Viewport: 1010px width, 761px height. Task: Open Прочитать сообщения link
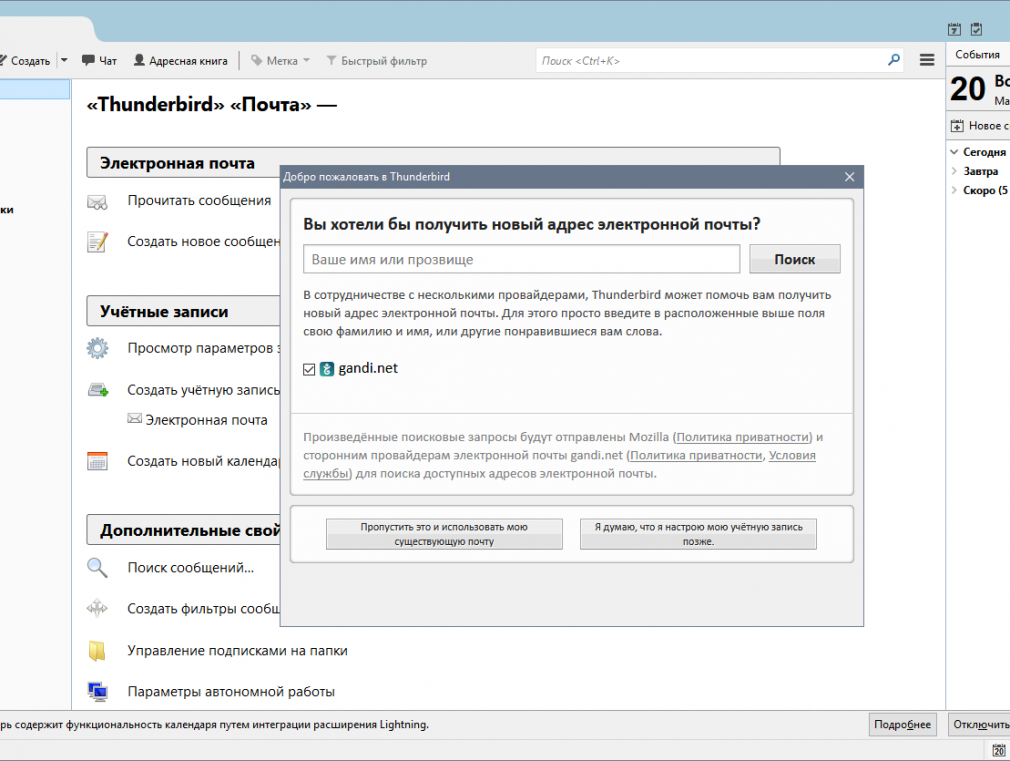[199, 200]
